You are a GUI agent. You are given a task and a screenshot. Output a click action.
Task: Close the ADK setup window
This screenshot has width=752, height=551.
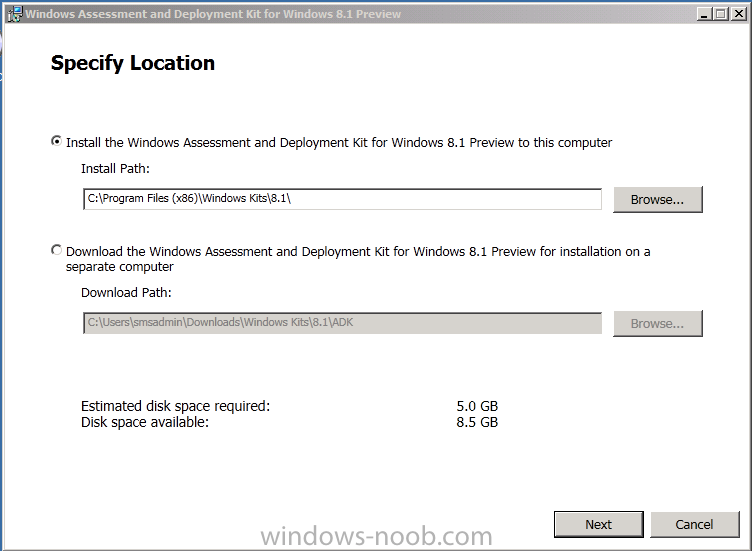click(x=739, y=14)
